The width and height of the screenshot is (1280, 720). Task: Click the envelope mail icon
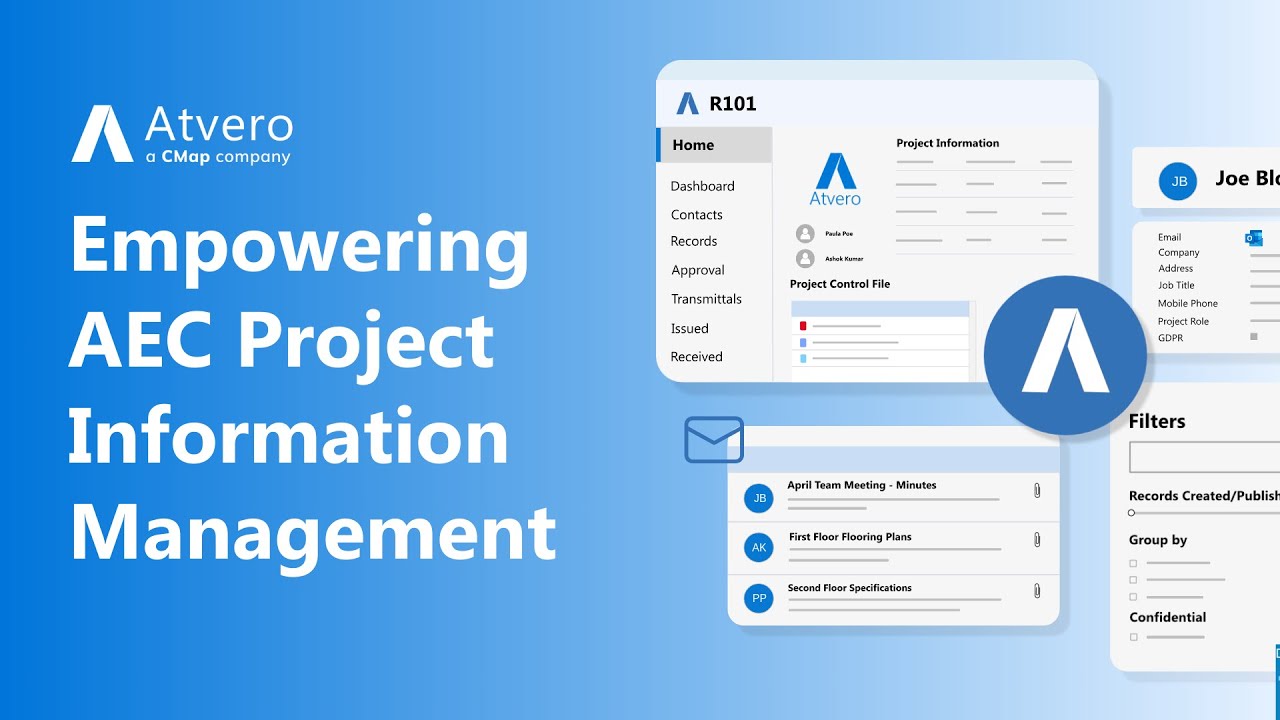[714, 440]
